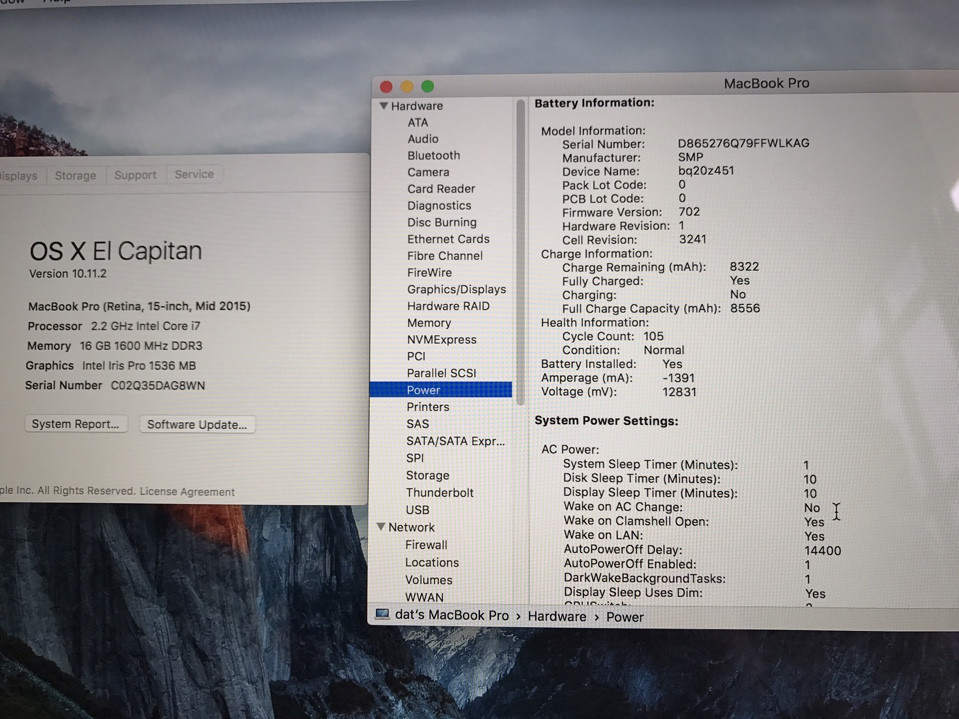Select Graphics/Displays in the sidebar
Image resolution: width=959 pixels, height=719 pixels.
(x=456, y=289)
